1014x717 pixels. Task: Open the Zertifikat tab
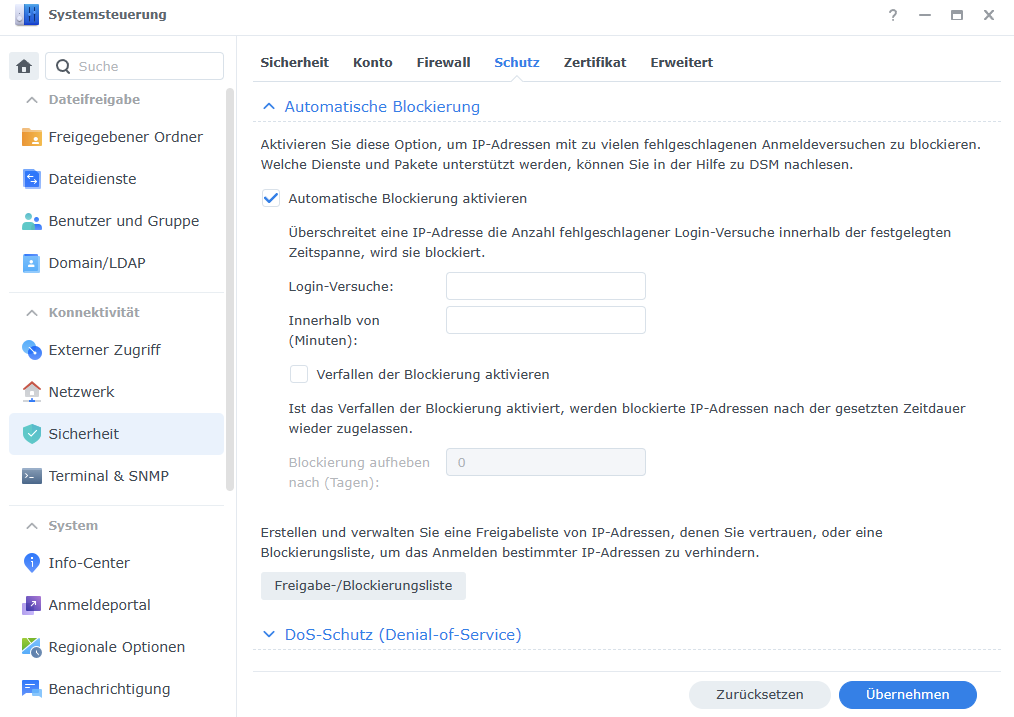click(594, 62)
